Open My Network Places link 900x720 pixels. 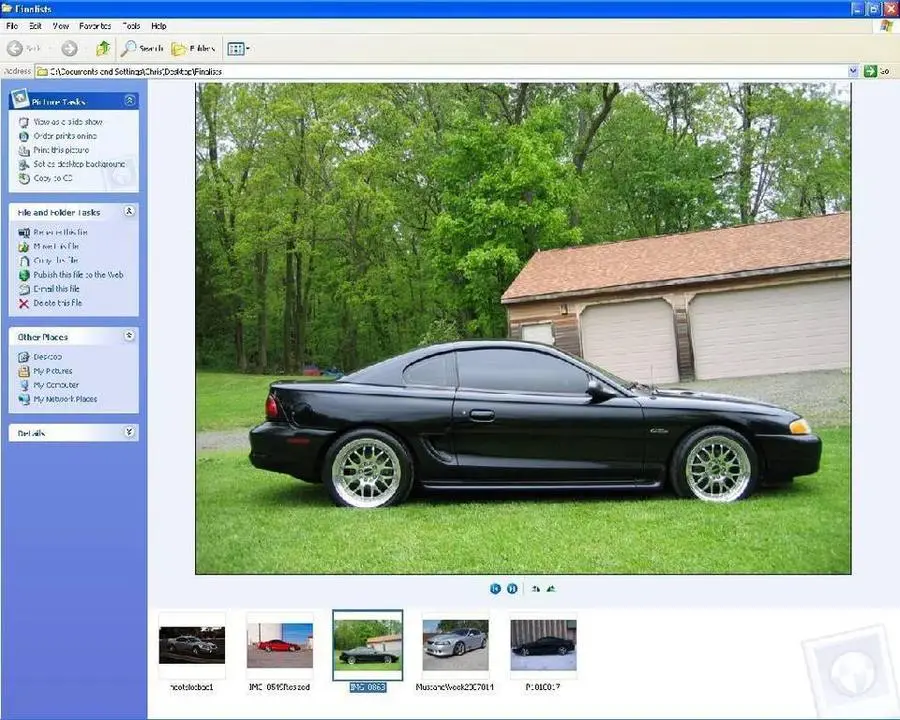coord(65,399)
